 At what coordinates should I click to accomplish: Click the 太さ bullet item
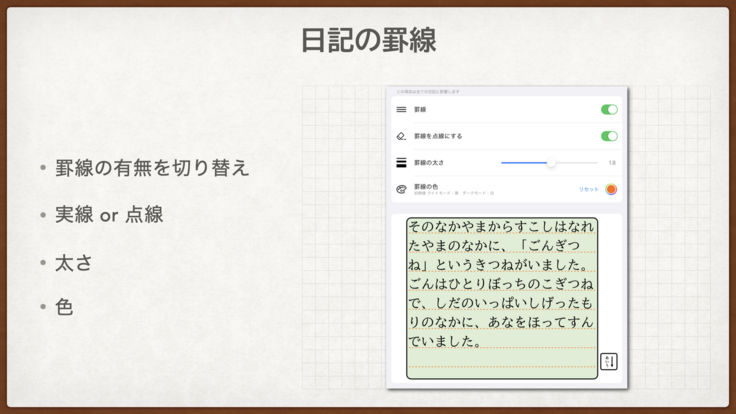click(73, 262)
